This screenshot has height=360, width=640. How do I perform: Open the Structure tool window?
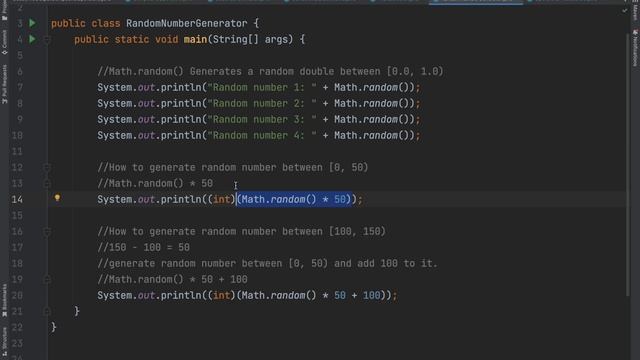coord(4,342)
